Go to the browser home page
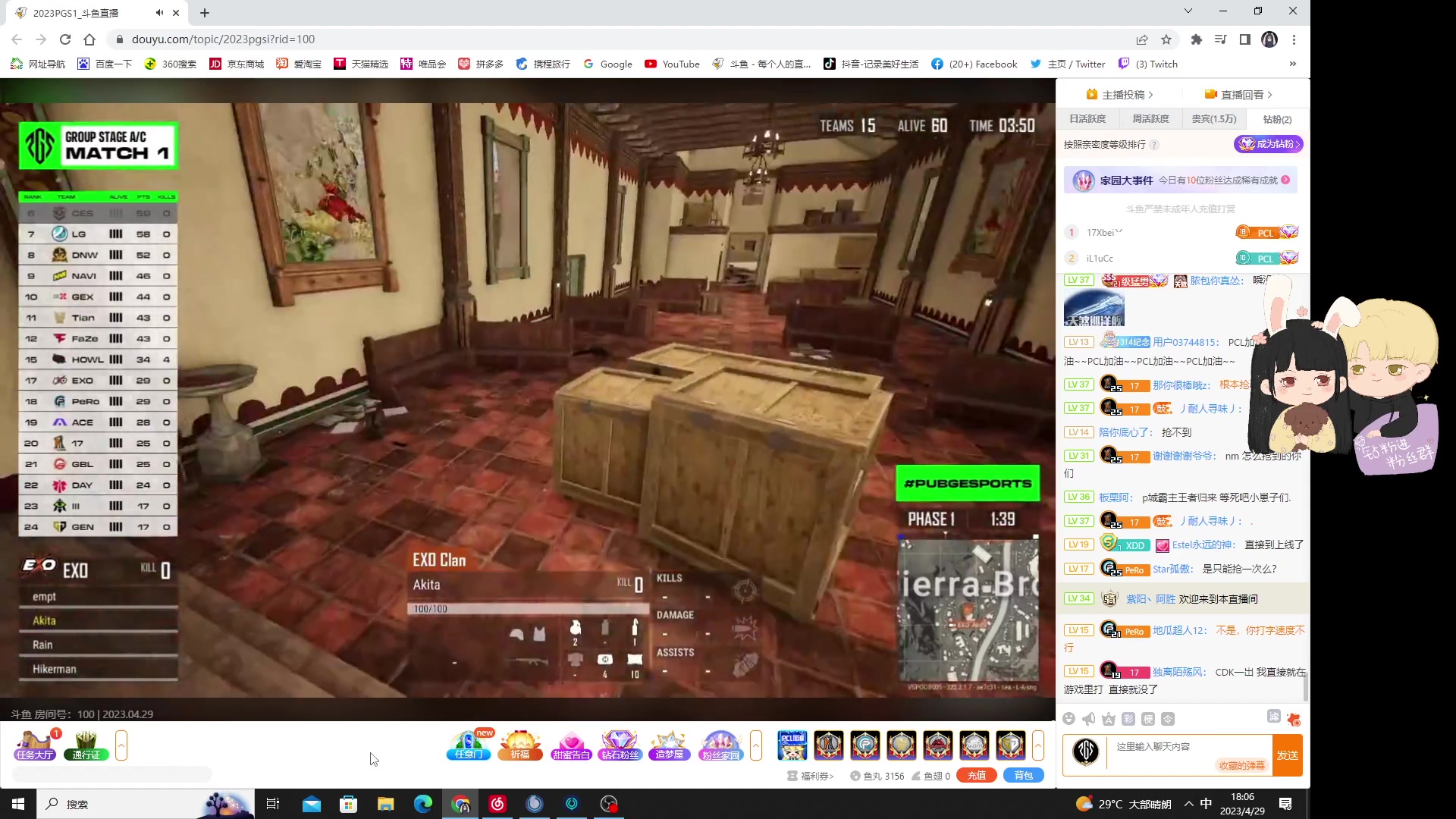This screenshot has height=819, width=1456. tap(89, 39)
